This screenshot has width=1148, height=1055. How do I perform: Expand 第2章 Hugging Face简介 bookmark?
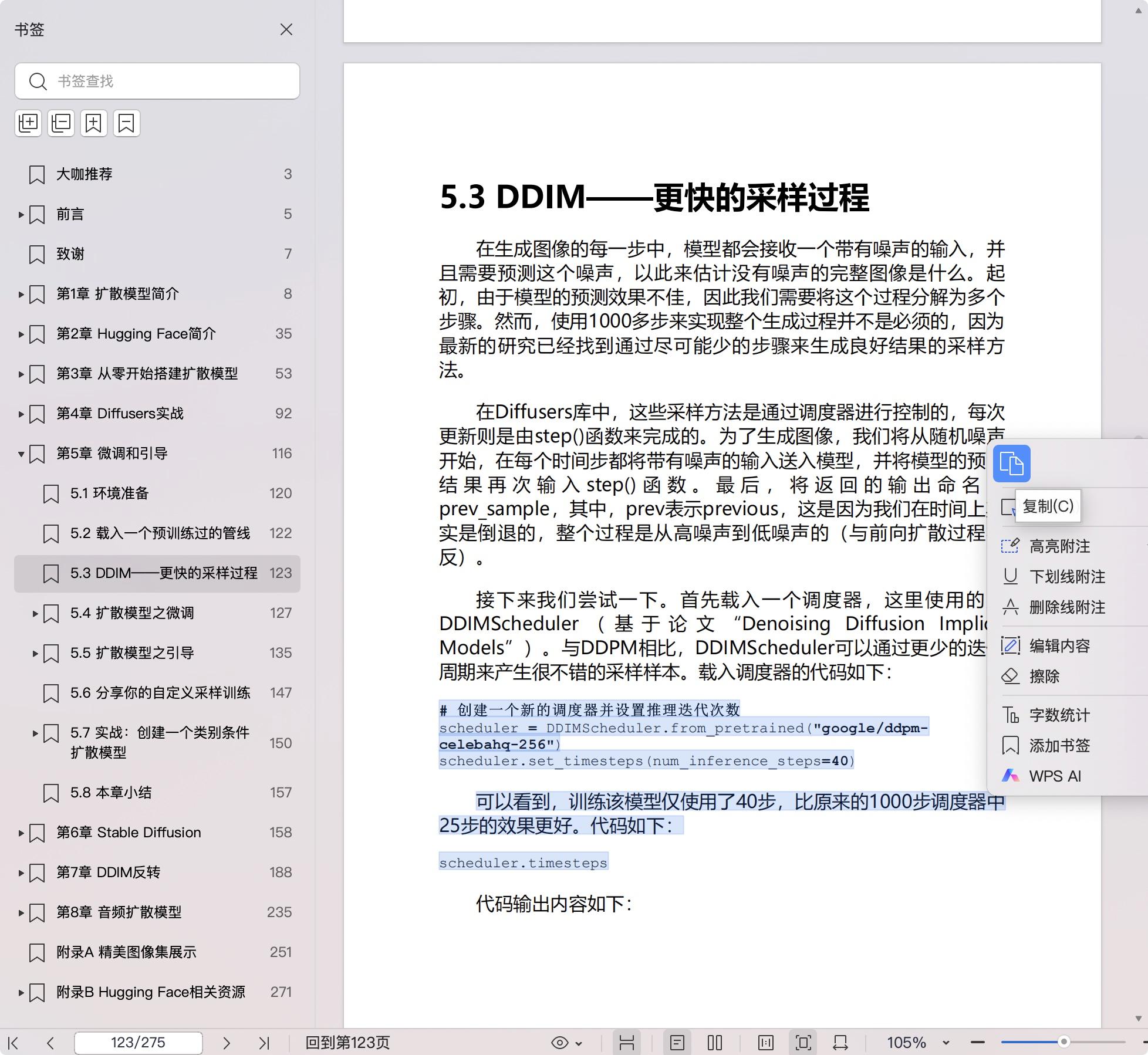(21, 334)
